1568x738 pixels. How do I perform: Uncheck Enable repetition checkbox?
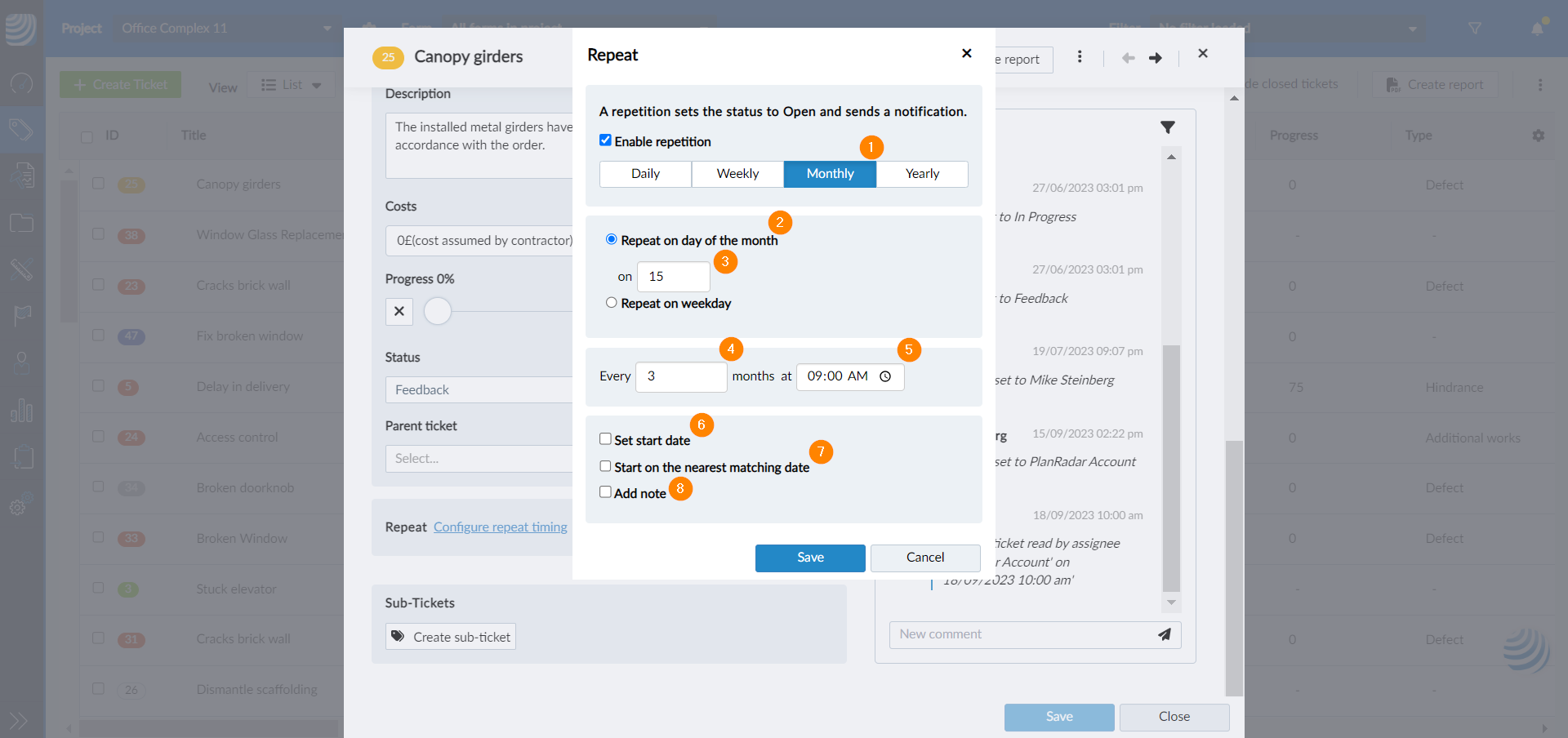click(x=605, y=140)
